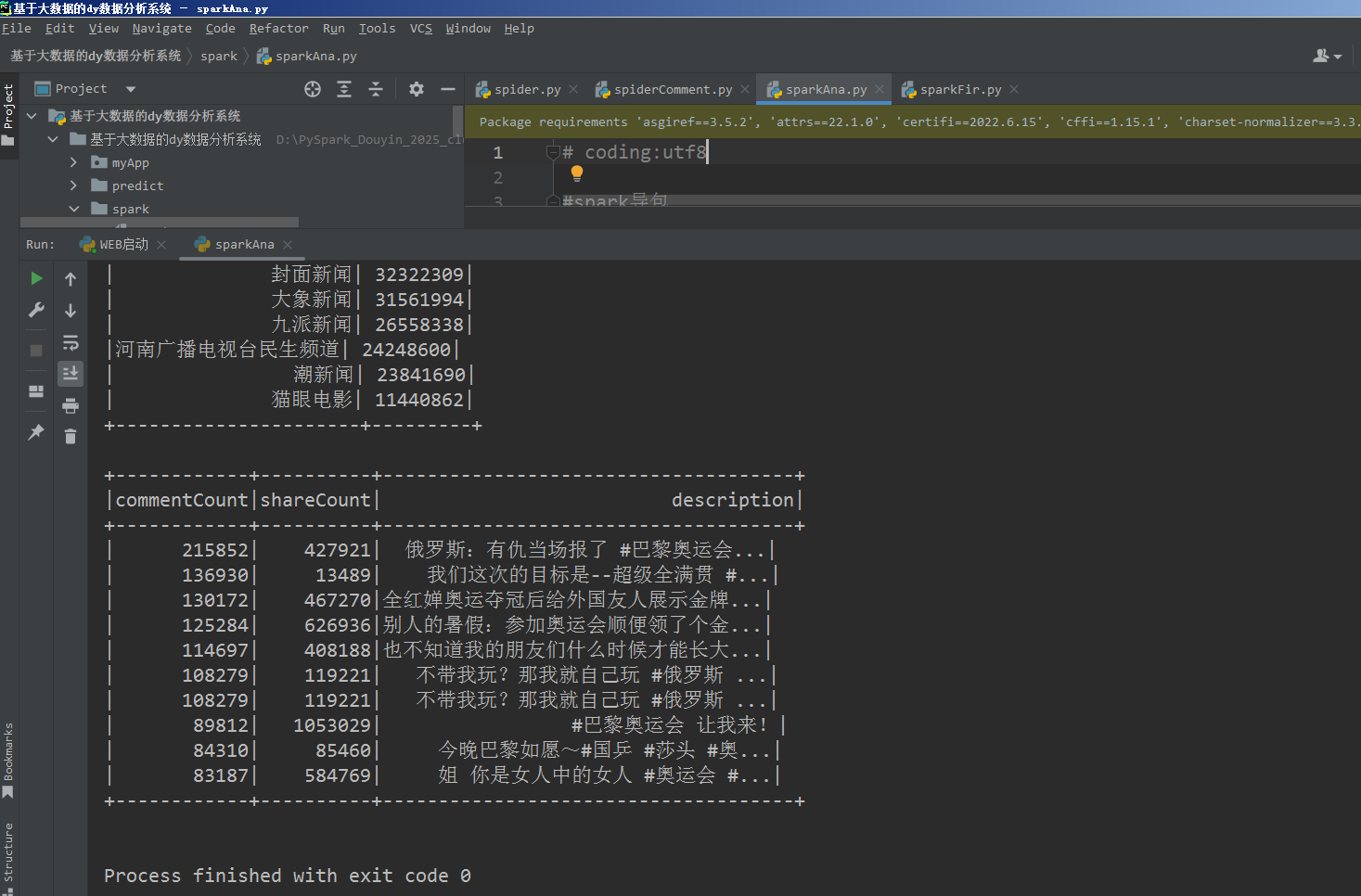Open the Edit menu

click(x=59, y=29)
